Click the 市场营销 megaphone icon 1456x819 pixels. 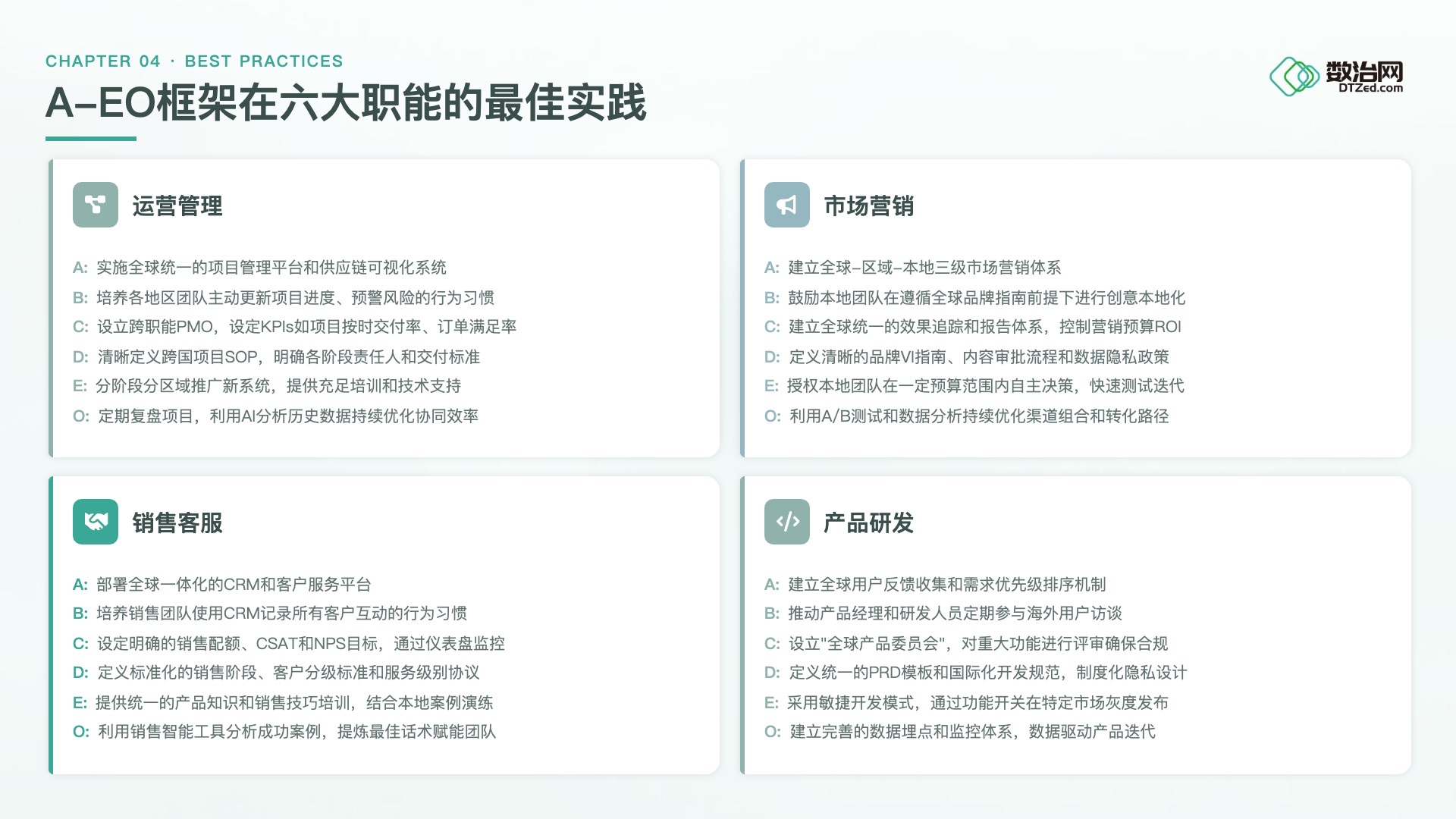[787, 205]
